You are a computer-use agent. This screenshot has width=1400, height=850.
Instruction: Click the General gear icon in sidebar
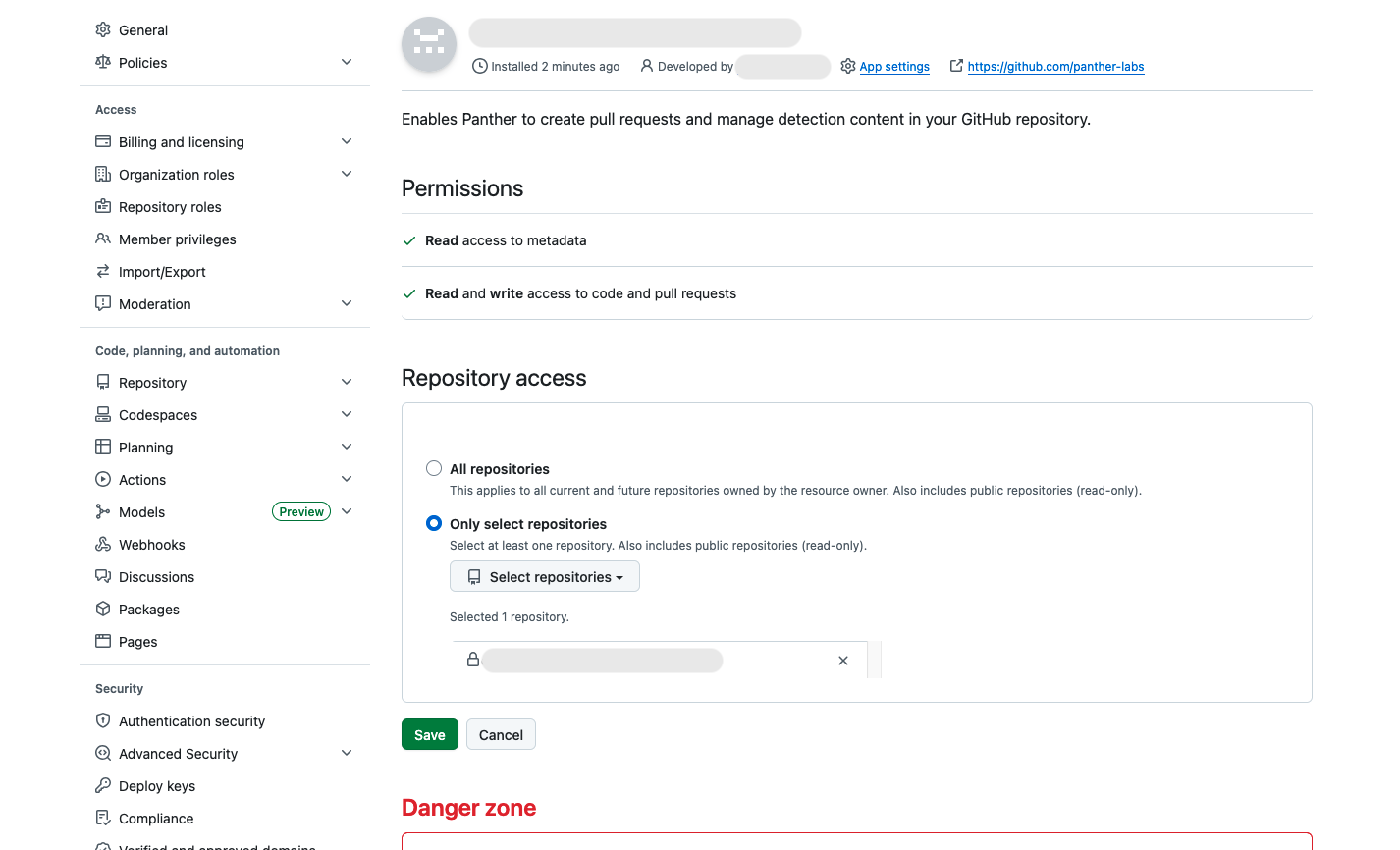tap(103, 30)
